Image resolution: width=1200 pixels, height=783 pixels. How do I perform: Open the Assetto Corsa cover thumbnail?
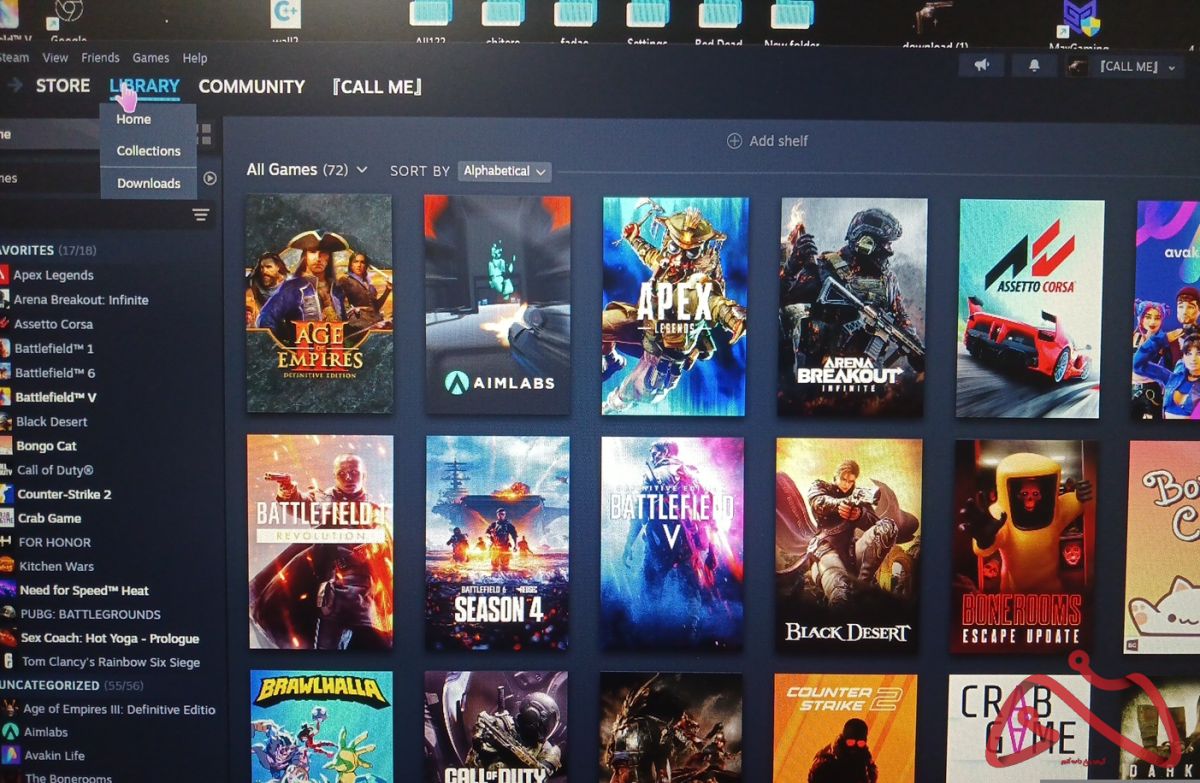[1031, 308]
